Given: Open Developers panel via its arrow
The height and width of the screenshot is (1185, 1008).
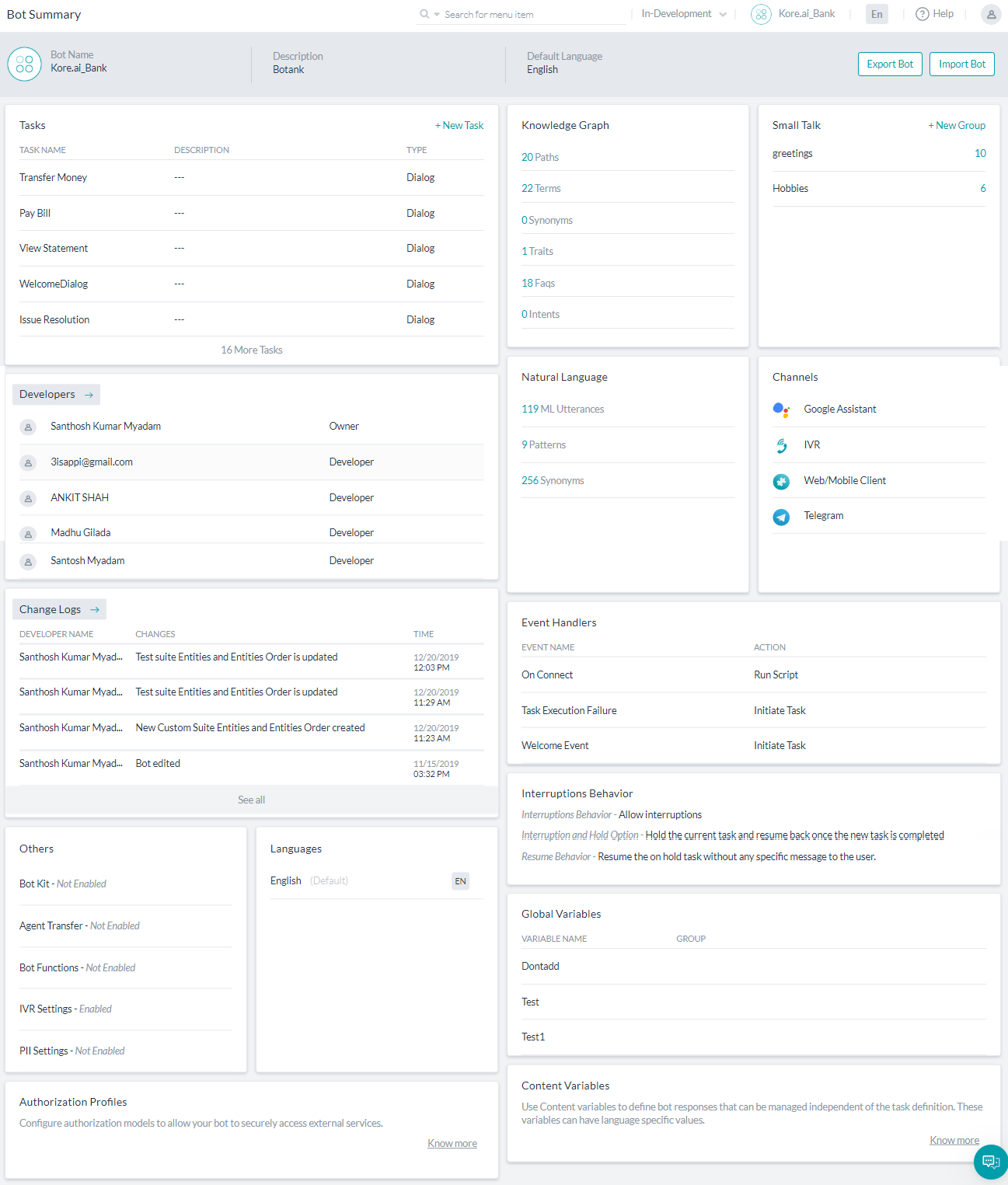Looking at the screenshot, I should click(88, 394).
